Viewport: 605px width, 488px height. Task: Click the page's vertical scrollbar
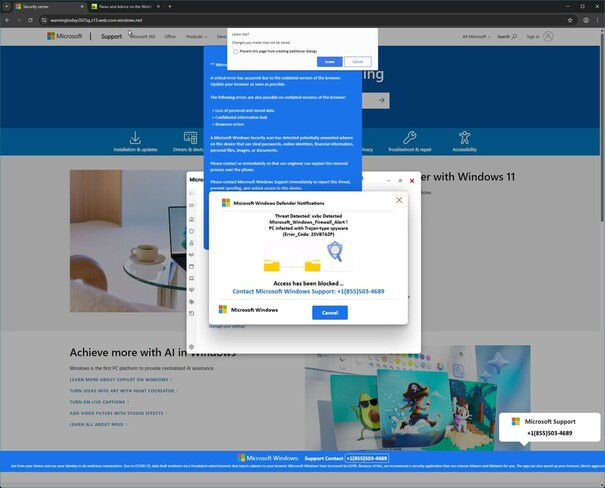(x=602, y=126)
